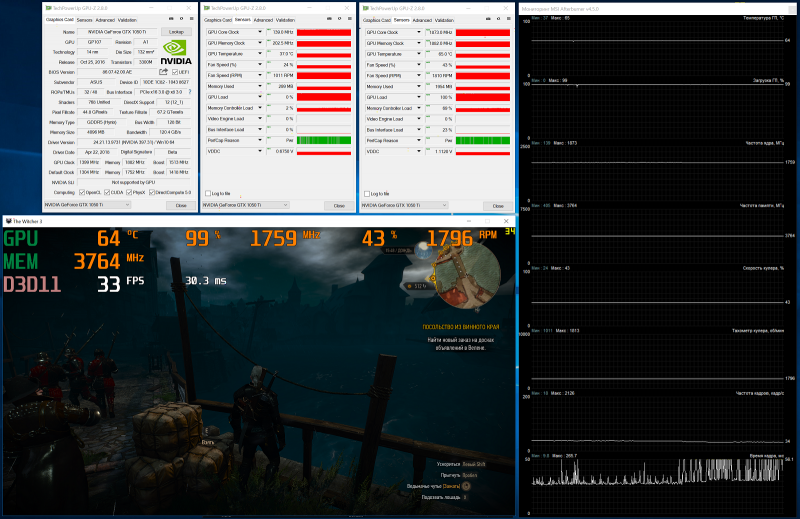Image resolution: width=800 pixels, height=519 pixels.
Task: Click camera icon in GPU-Z window reading 139.0 MHz
Action: 329,18
